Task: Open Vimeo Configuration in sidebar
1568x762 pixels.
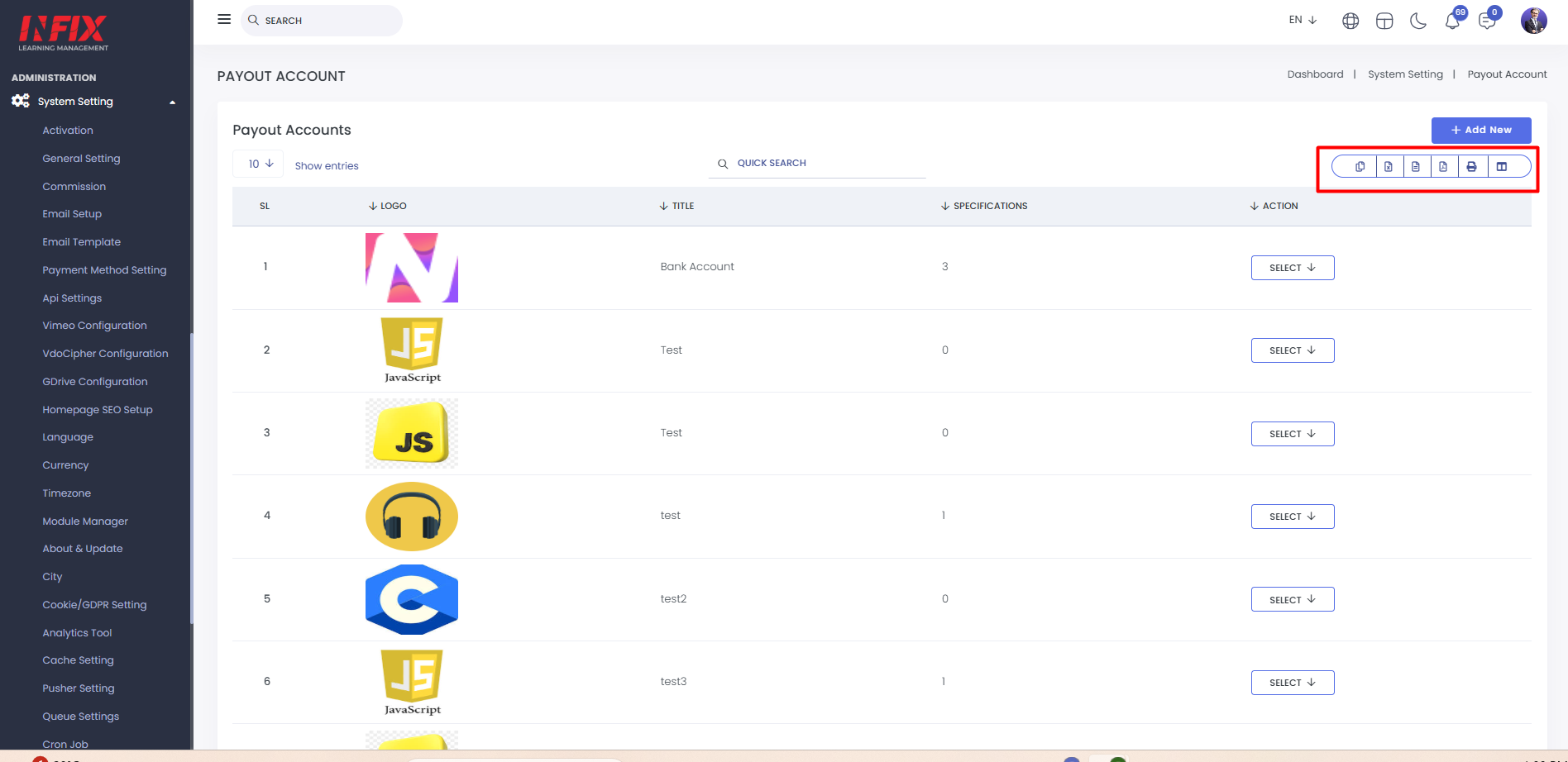Action: pos(95,326)
